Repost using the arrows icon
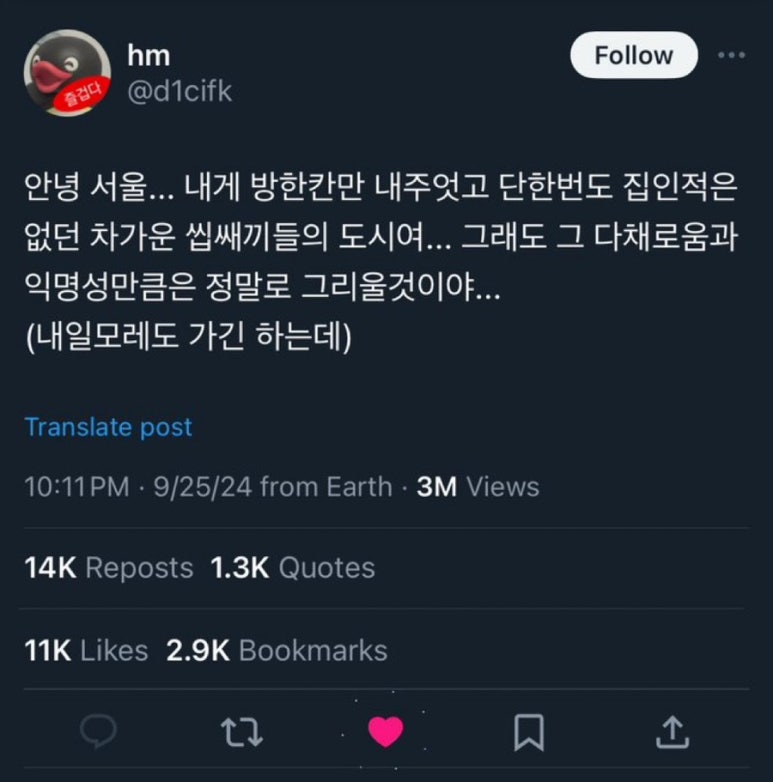 (241, 733)
